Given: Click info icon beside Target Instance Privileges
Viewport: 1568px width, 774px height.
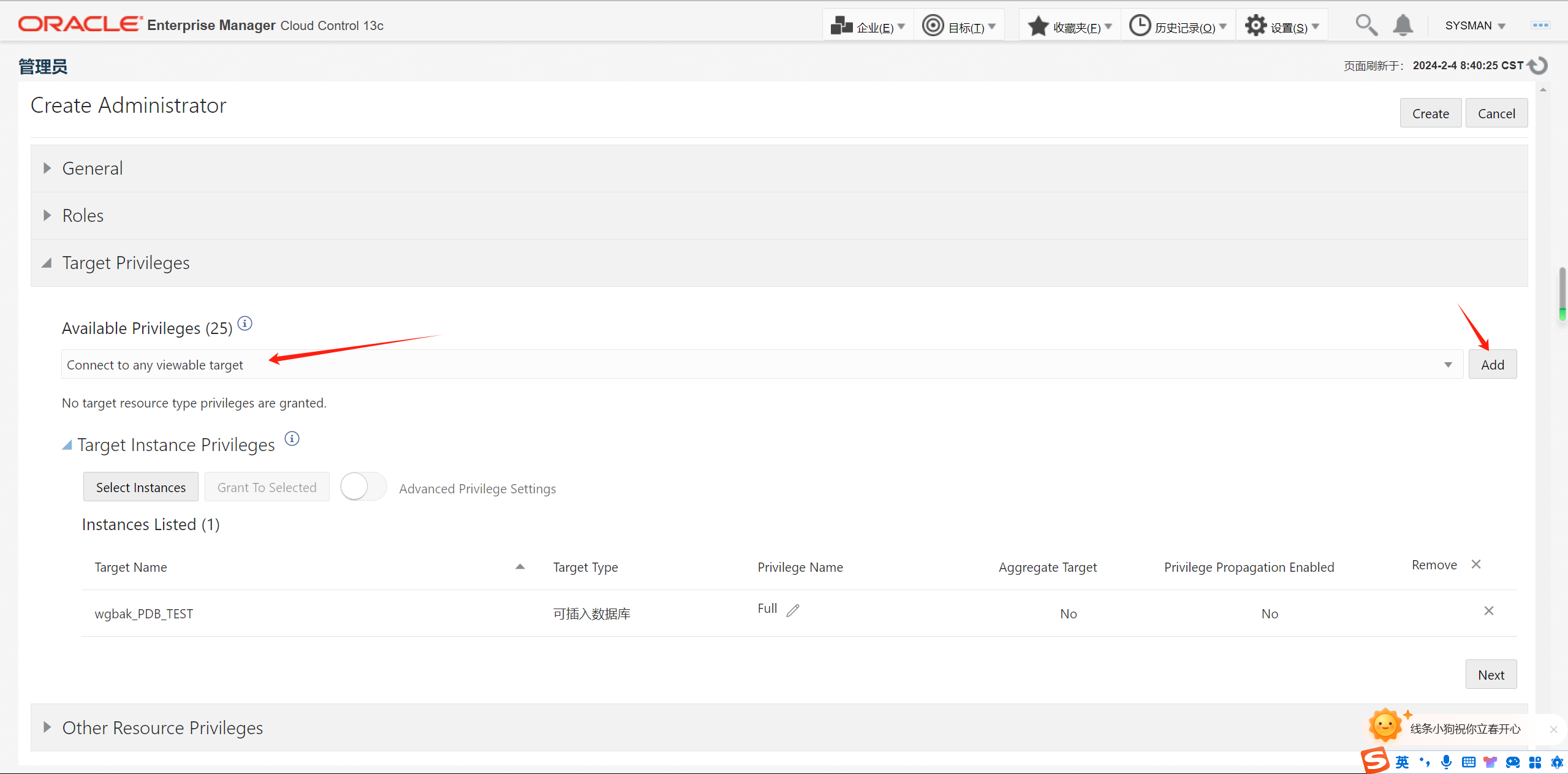Looking at the screenshot, I should click(292, 439).
